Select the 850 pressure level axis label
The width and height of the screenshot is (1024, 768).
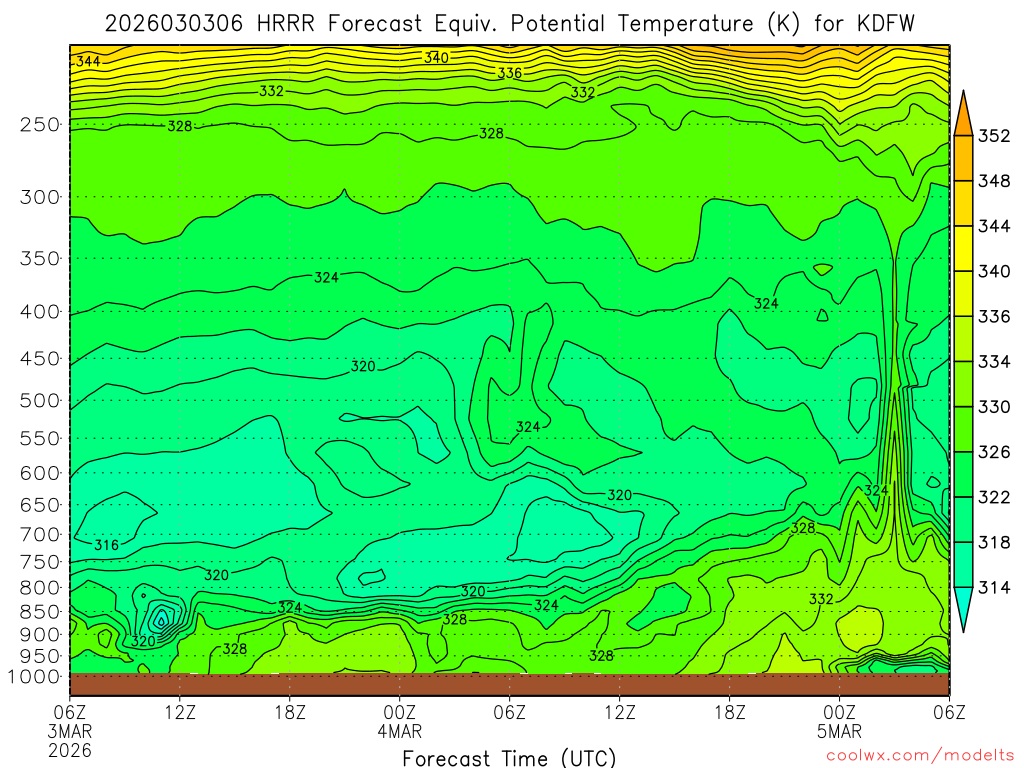tap(40, 613)
